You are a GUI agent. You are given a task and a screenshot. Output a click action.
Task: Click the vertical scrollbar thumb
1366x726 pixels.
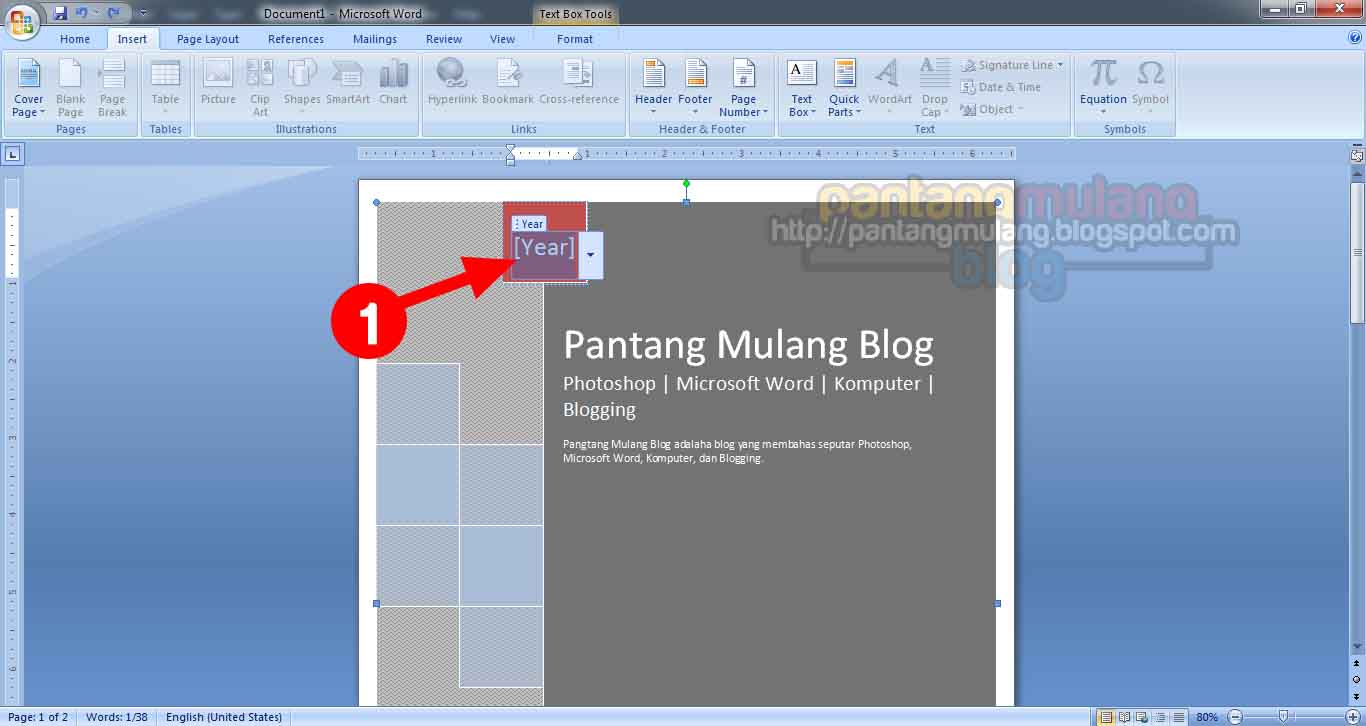1356,253
